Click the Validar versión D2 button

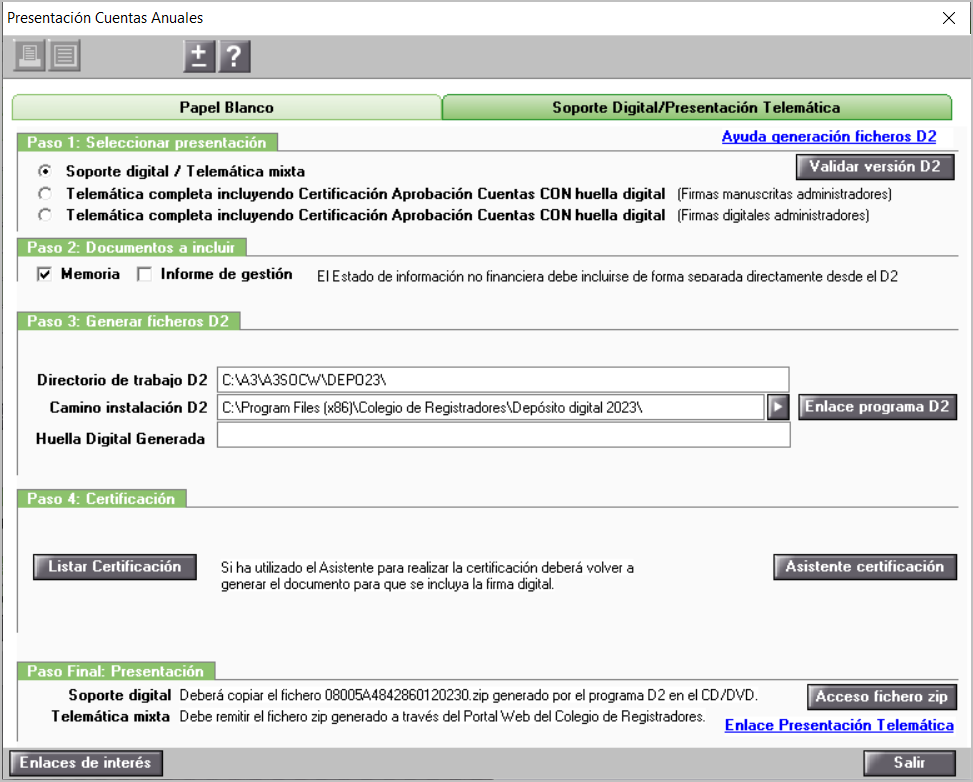pos(875,167)
